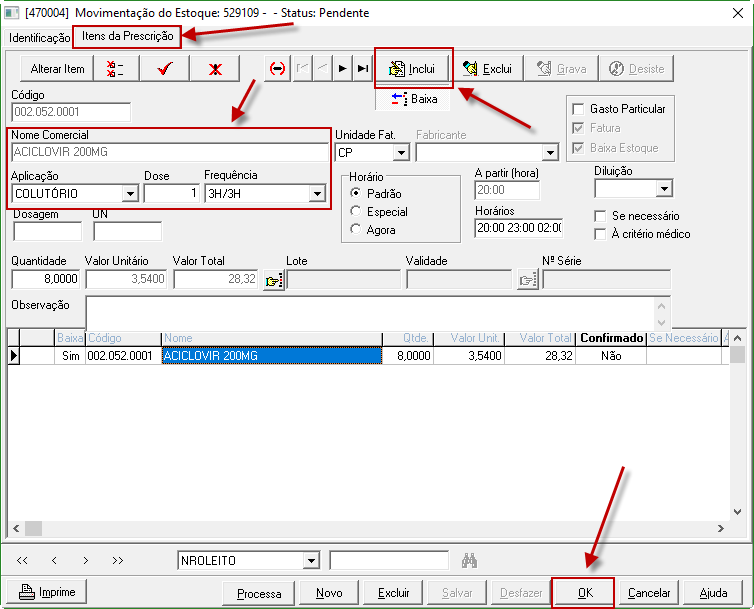Click the Confirmado column header
The image size is (754, 609).
pyautogui.click(x=612, y=338)
